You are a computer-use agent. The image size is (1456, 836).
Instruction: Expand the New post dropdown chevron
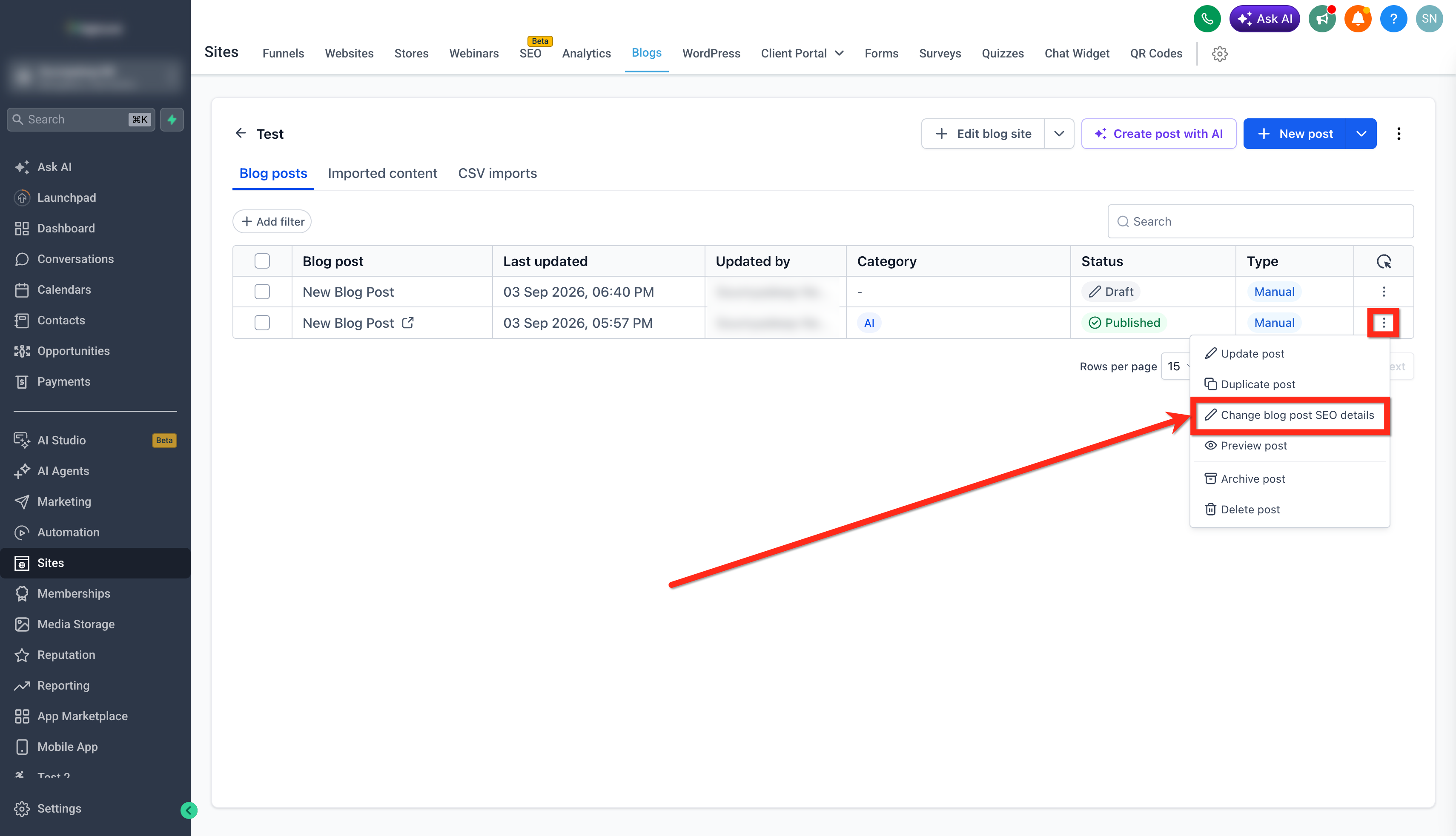point(1361,134)
